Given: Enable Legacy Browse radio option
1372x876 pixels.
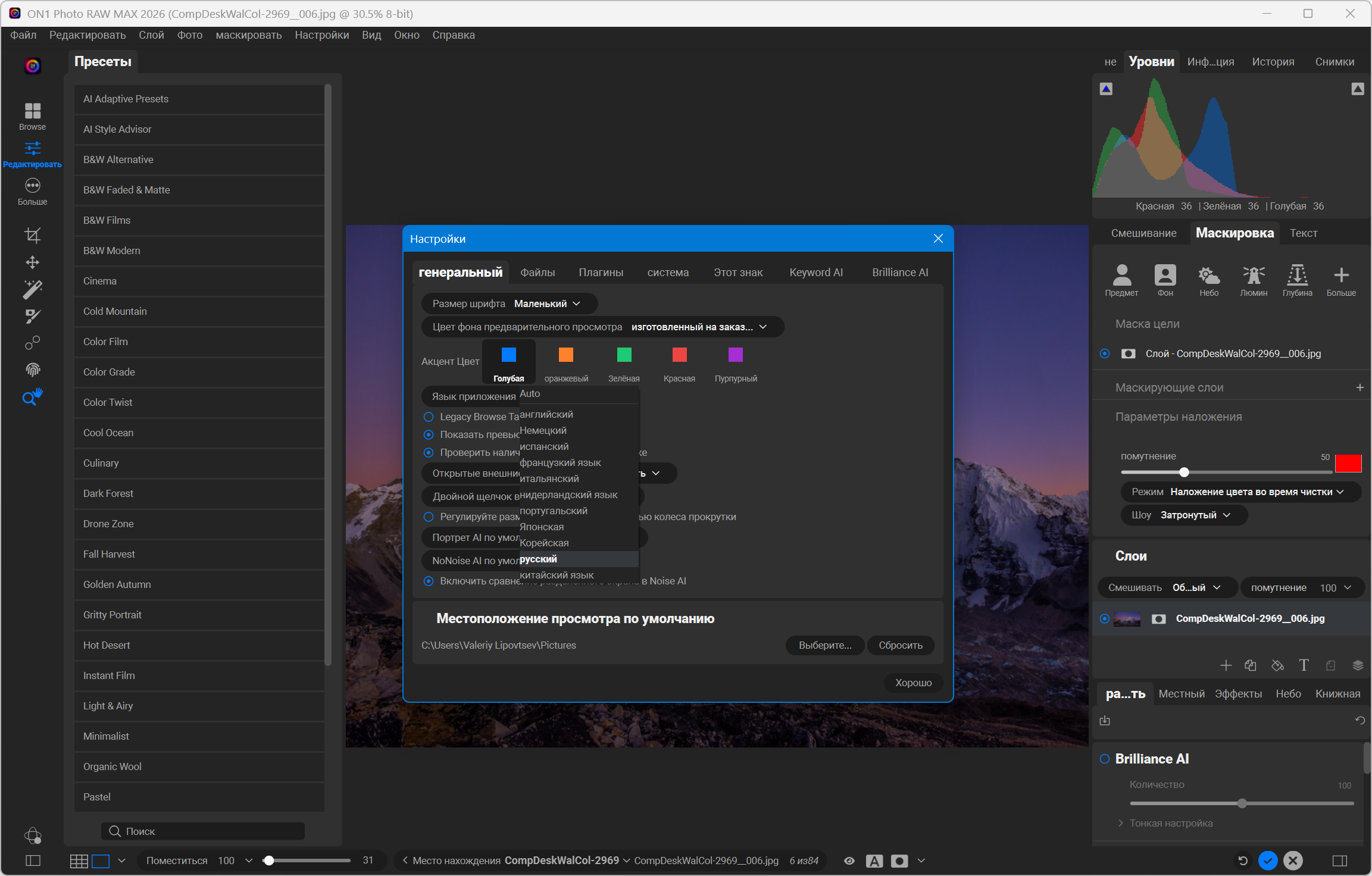Looking at the screenshot, I should (429, 417).
